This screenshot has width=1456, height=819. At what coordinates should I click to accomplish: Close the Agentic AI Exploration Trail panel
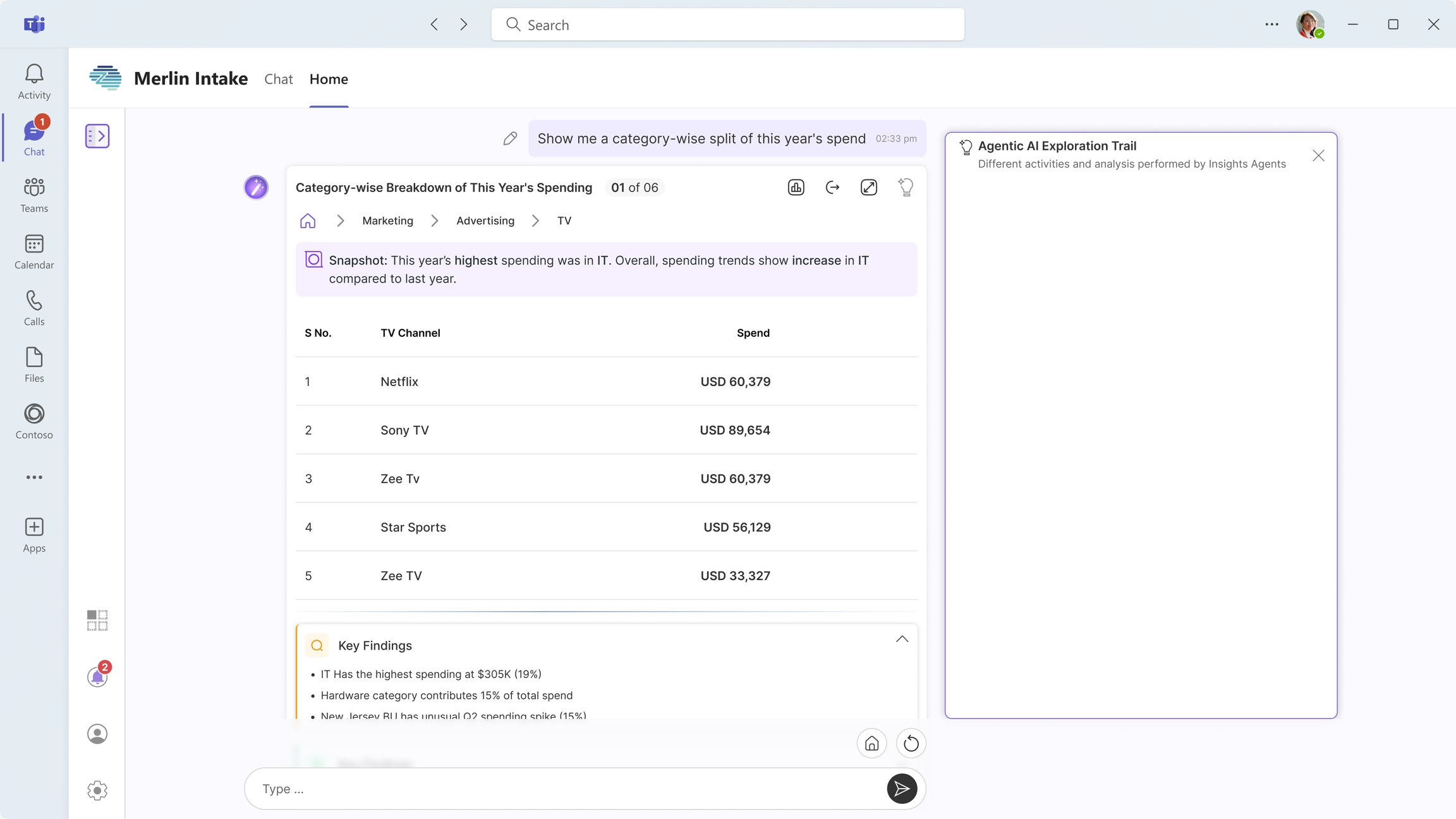coord(1318,155)
